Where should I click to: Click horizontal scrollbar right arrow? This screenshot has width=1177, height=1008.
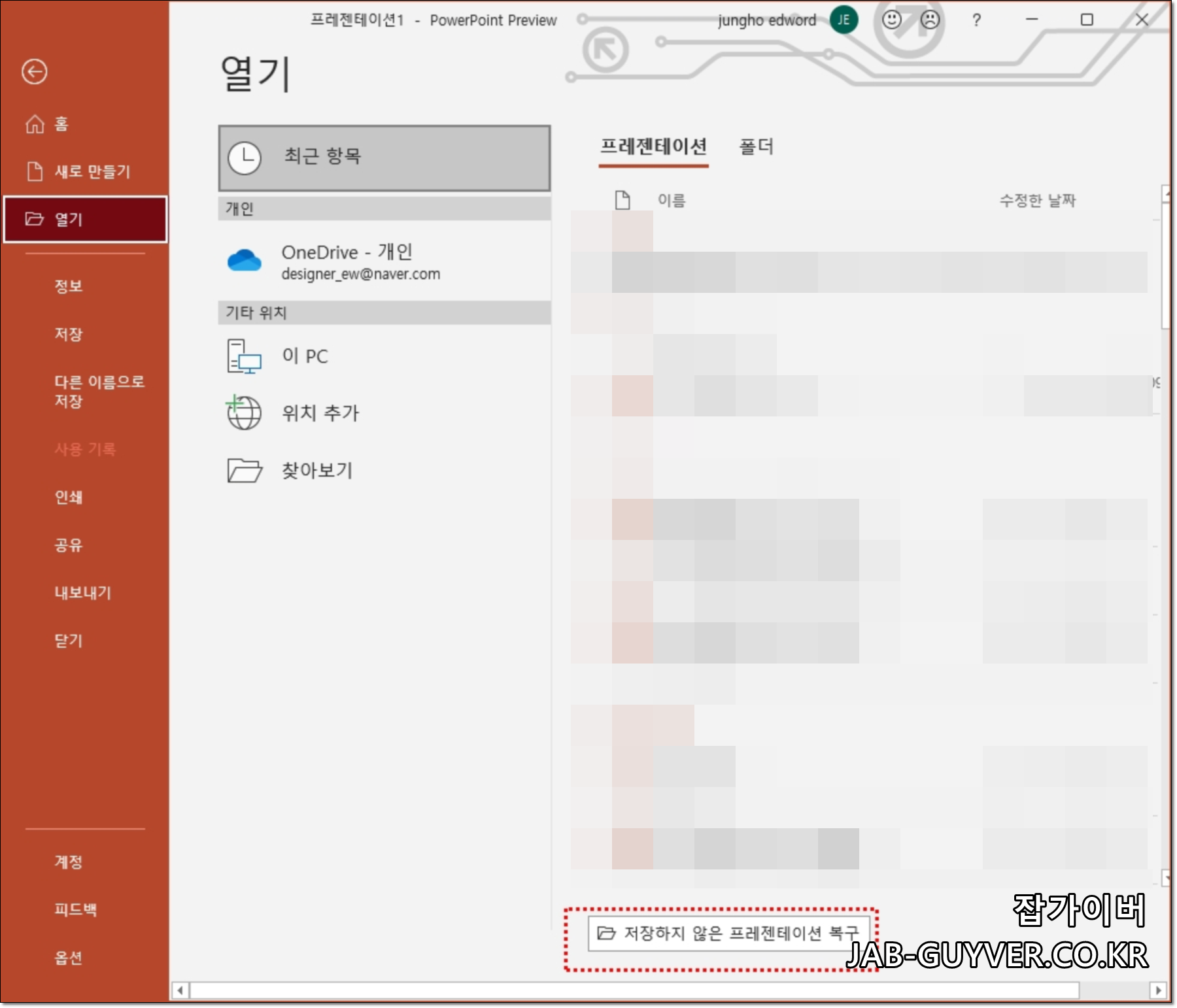1158,990
